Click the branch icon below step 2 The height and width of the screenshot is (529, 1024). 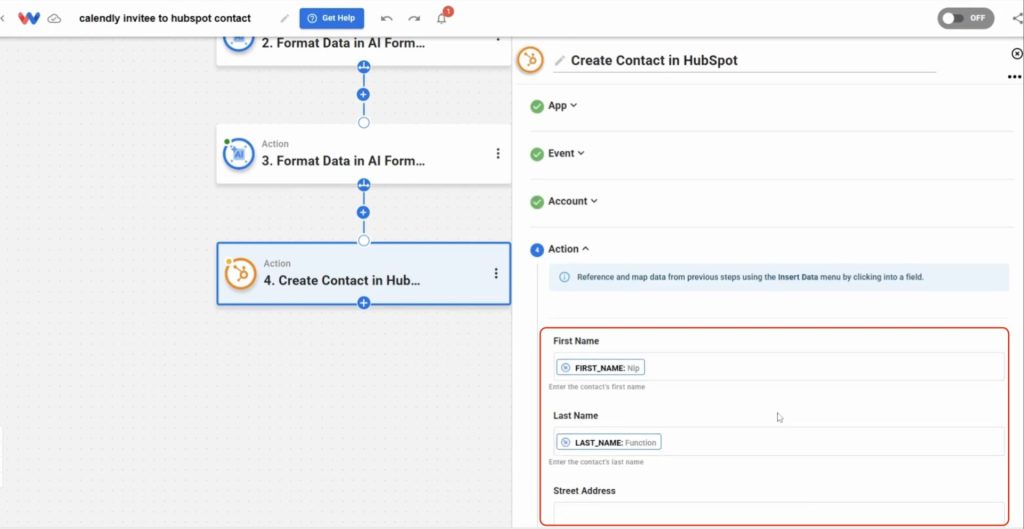364,67
